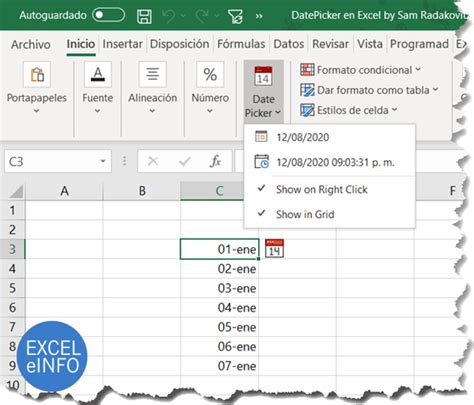Toggle Show on Right Click option
The image size is (474, 405).
[330, 189]
